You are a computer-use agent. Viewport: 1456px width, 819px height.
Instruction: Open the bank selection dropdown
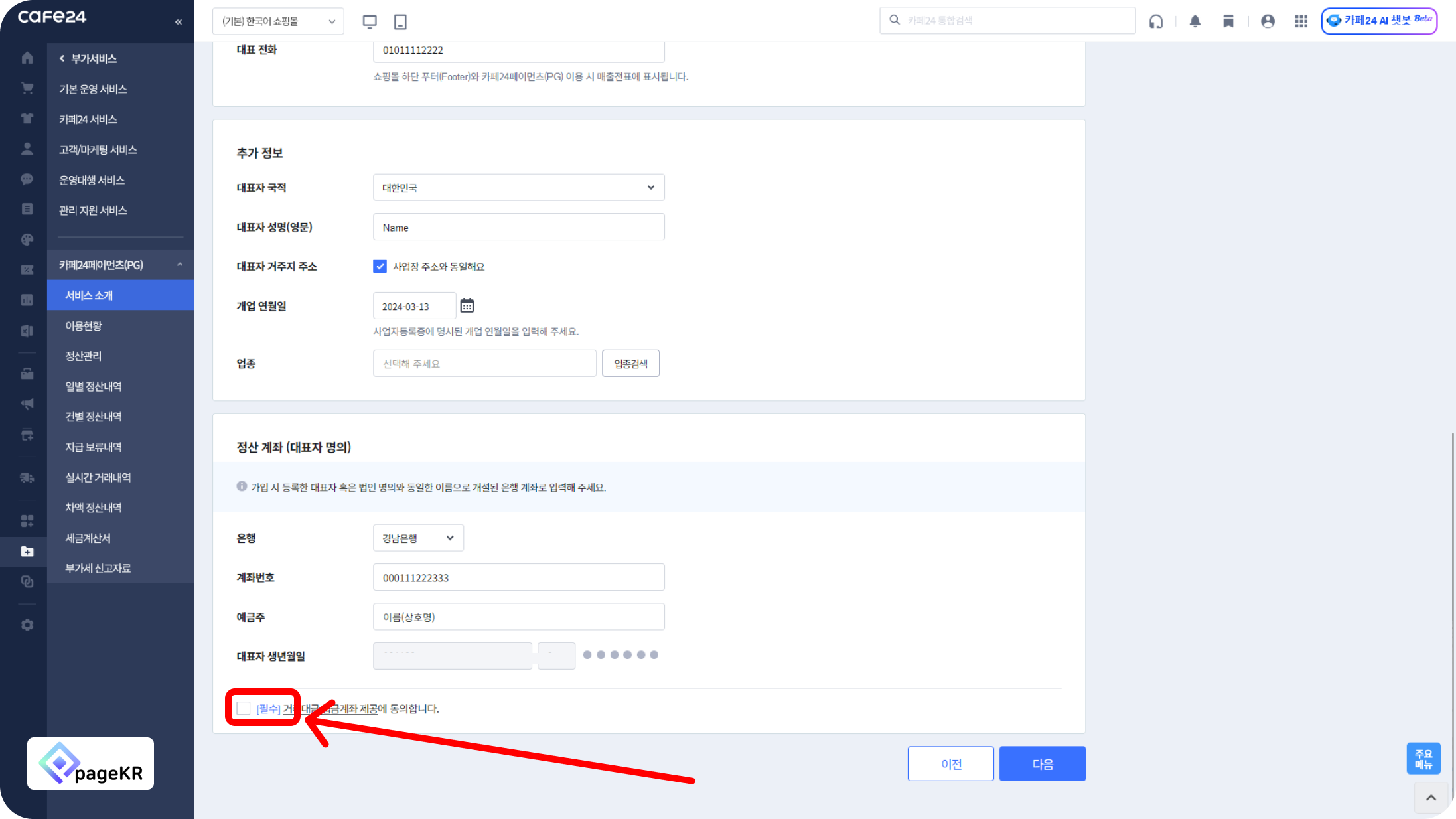[418, 538]
